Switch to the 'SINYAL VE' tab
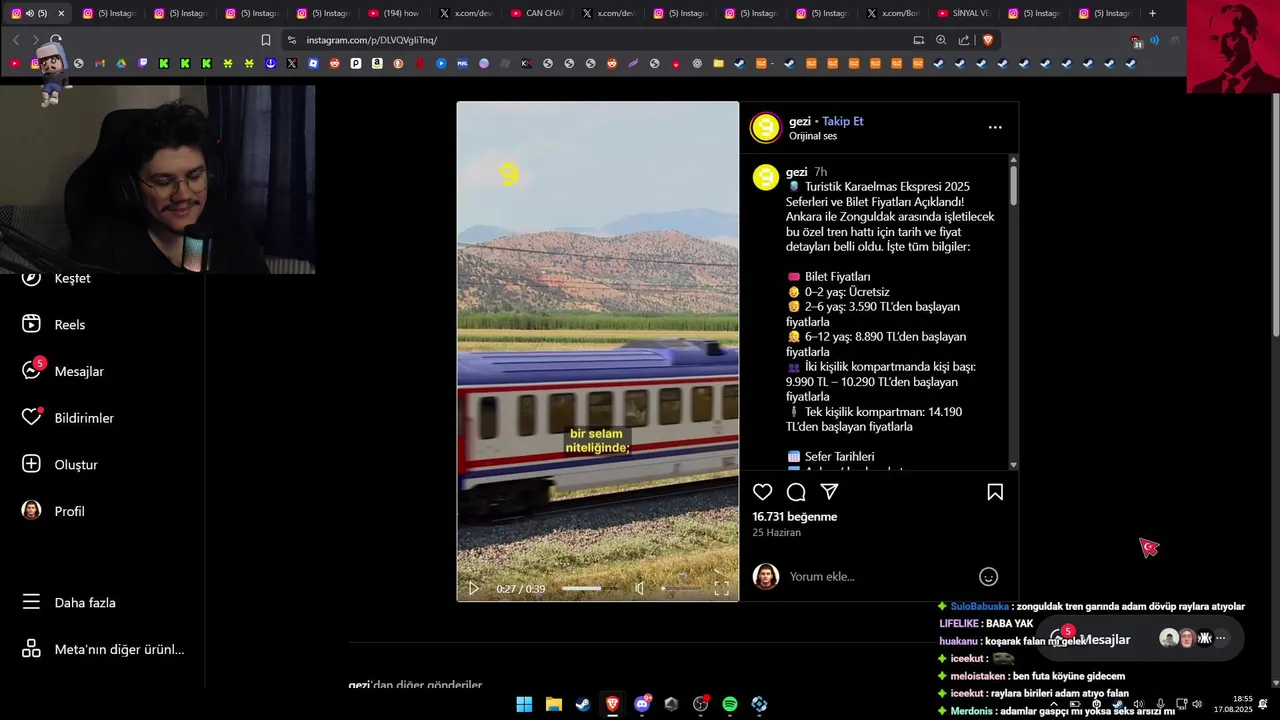Screen dimensions: 1280x720 click(x=964, y=13)
